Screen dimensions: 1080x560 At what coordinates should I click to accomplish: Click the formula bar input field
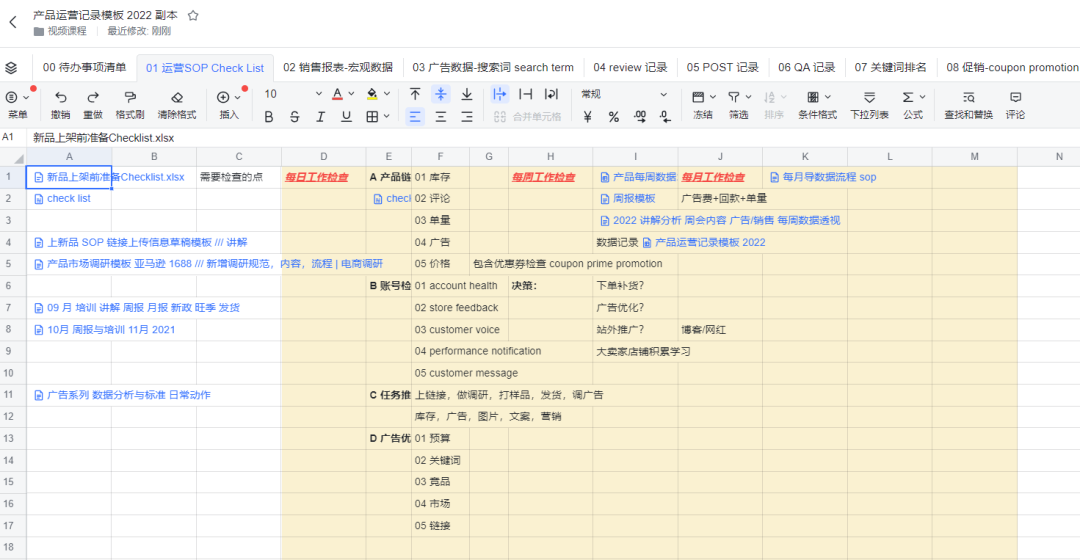551,138
